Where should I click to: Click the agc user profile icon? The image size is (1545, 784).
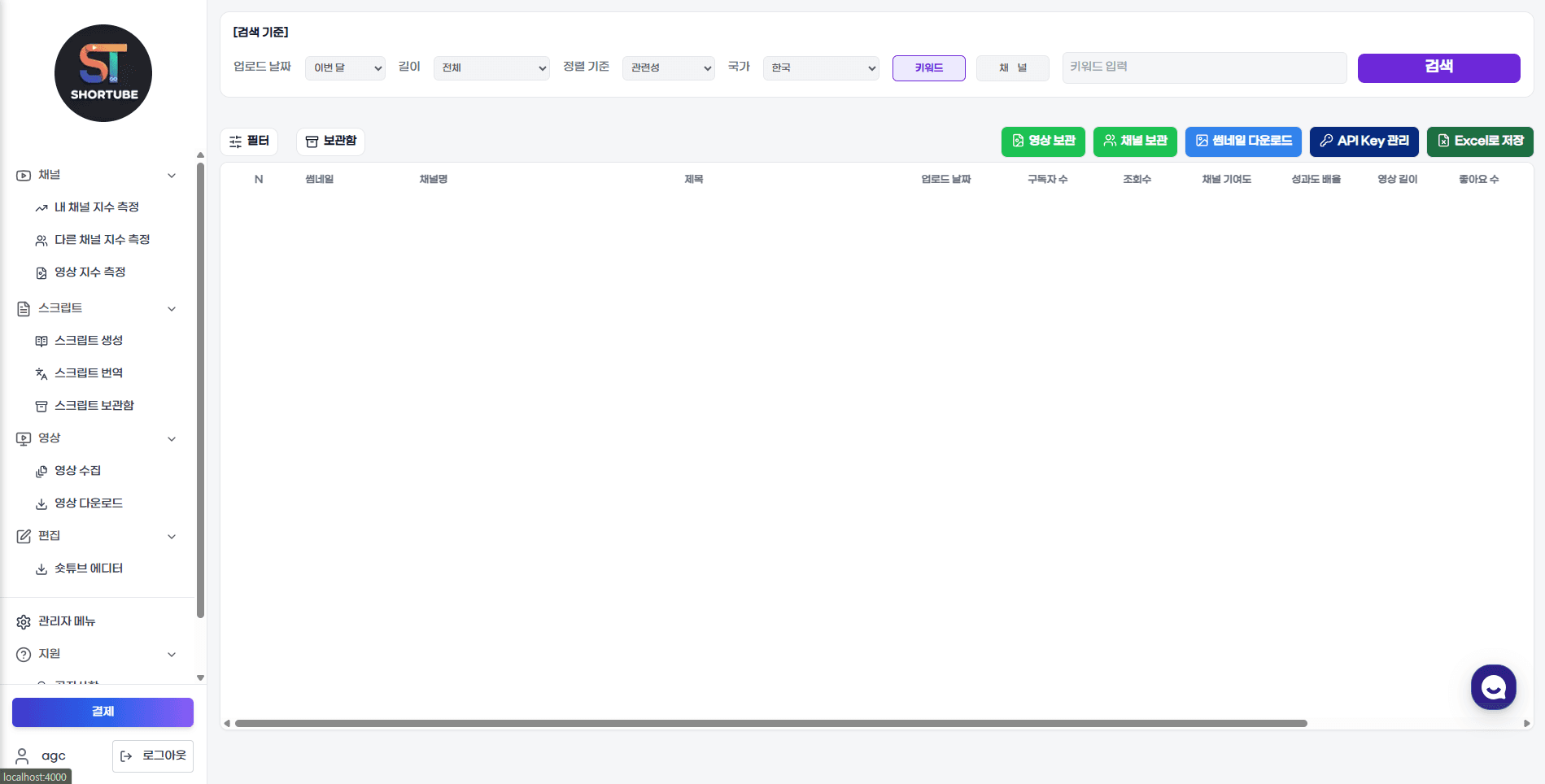tap(23, 756)
